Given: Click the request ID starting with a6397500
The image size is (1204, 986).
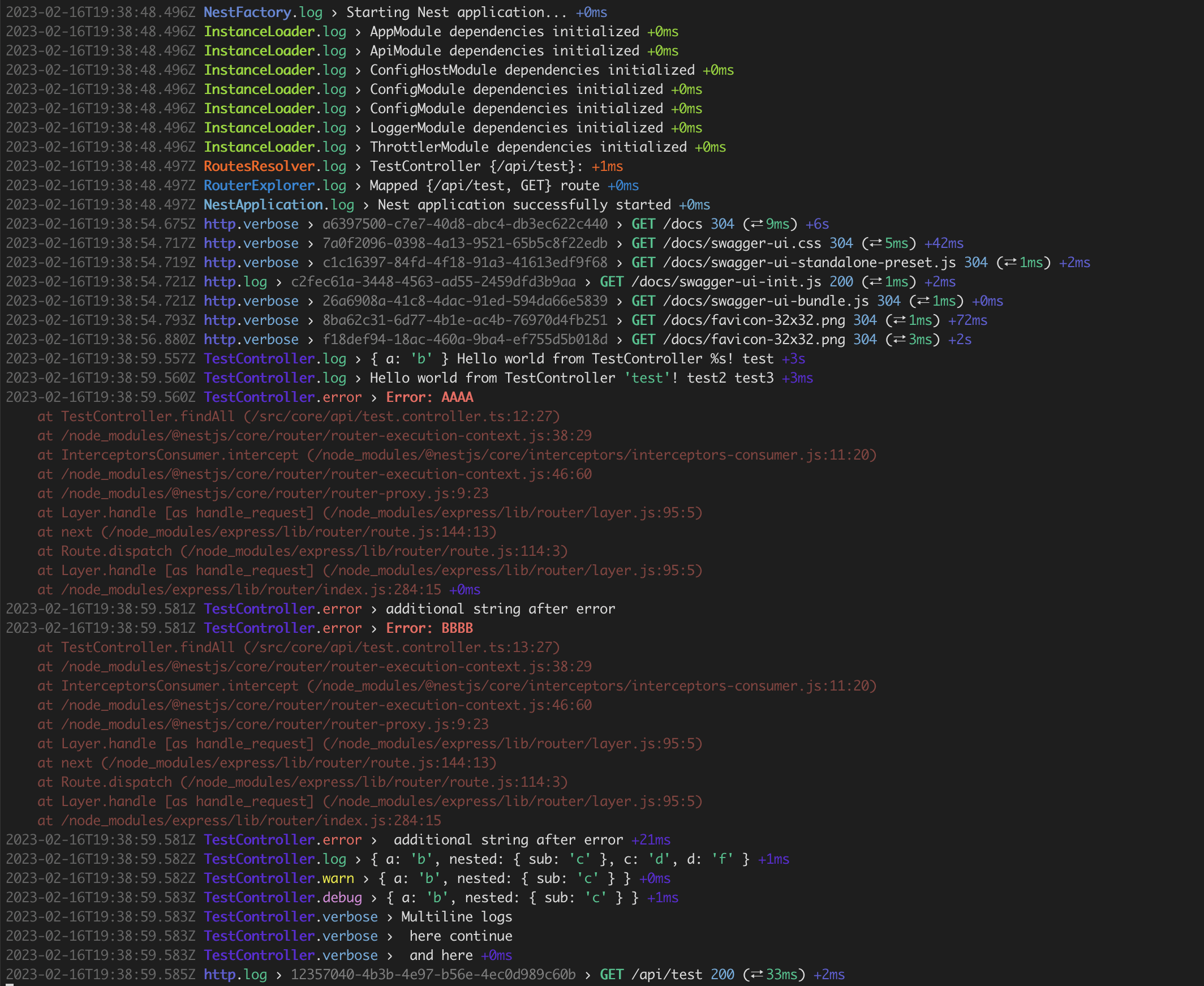Looking at the screenshot, I should point(465,224).
